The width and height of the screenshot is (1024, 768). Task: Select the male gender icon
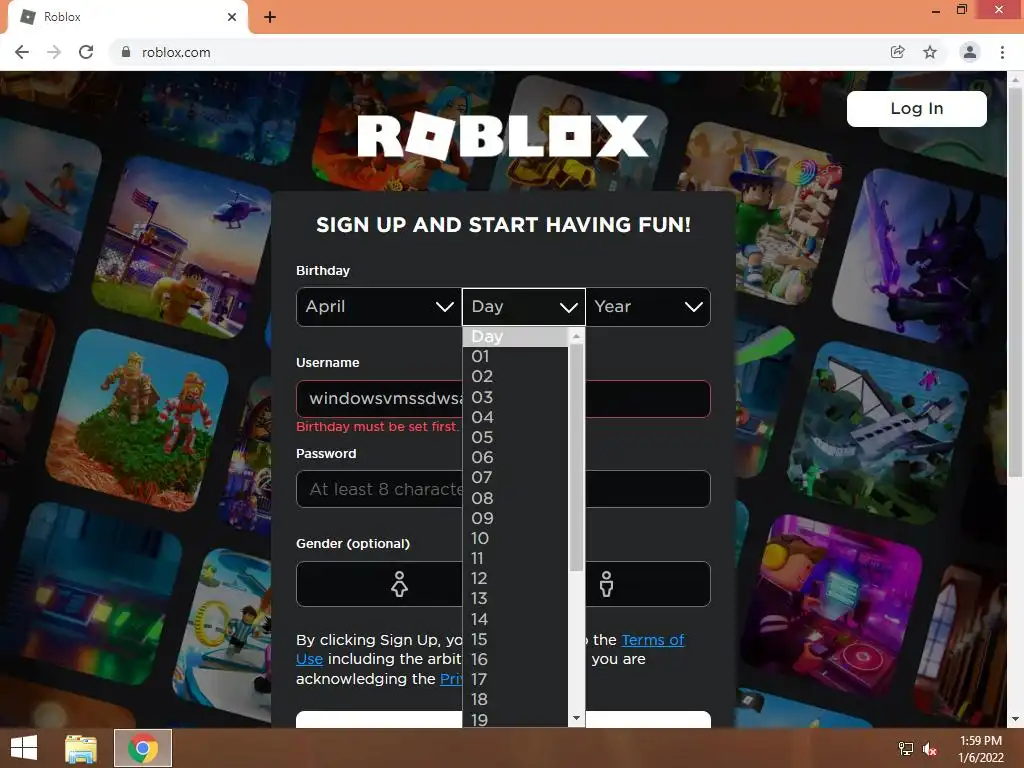click(607, 584)
